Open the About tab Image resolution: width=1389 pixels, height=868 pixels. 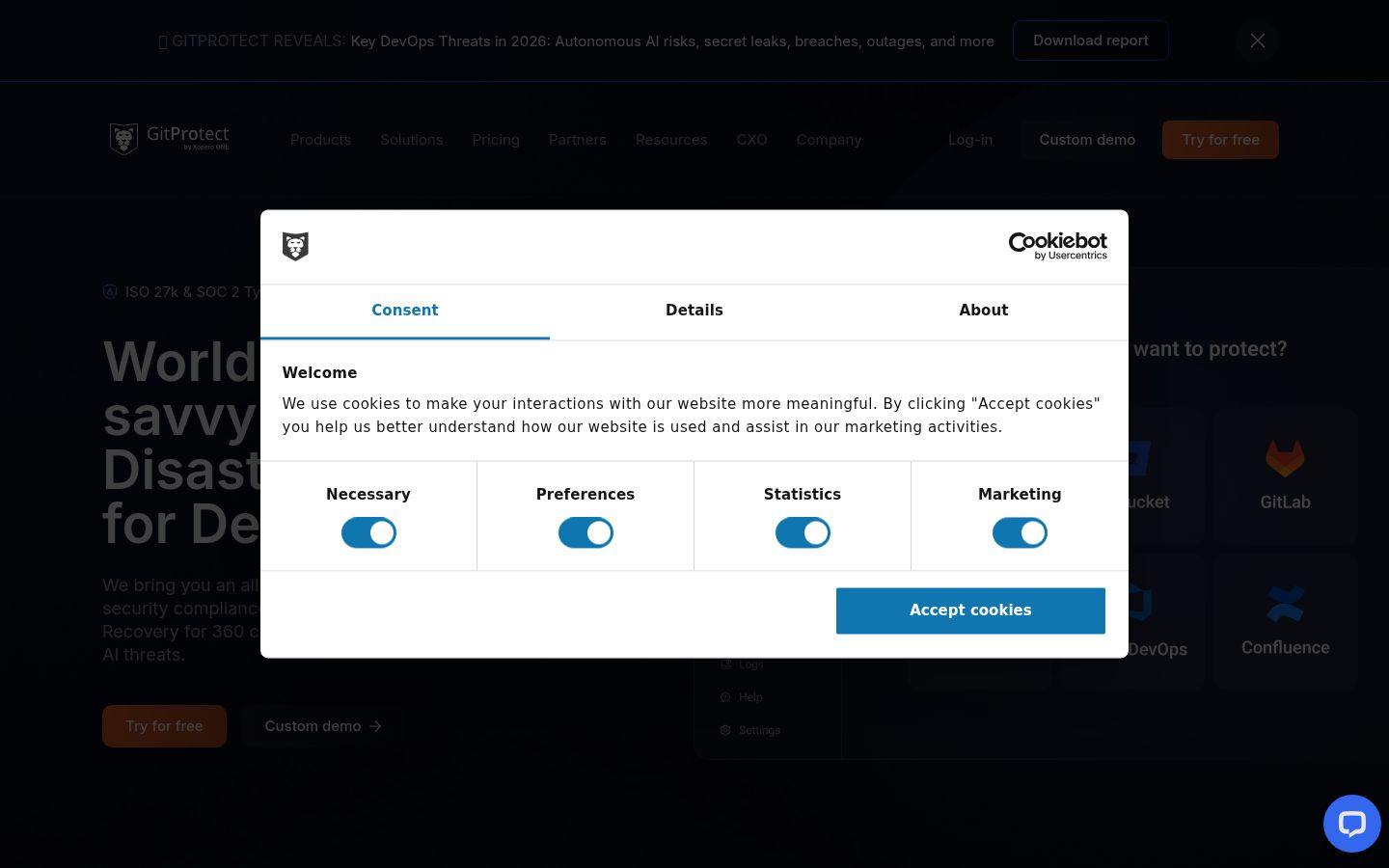pyautogui.click(x=984, y=311)
